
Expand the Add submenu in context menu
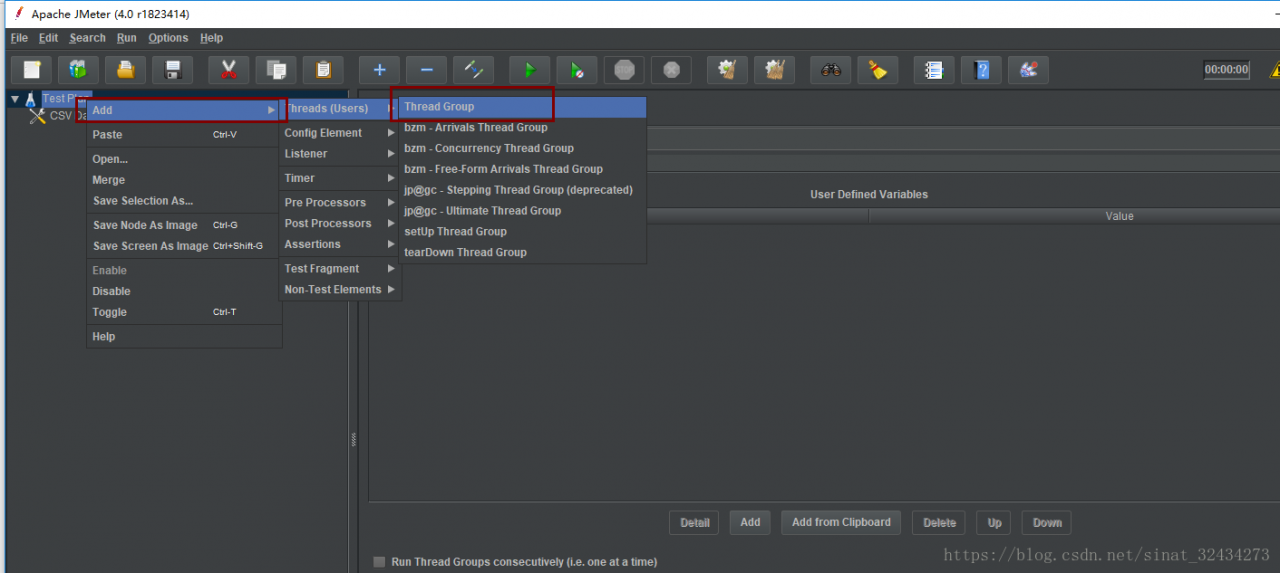click(x=184, y=110)
